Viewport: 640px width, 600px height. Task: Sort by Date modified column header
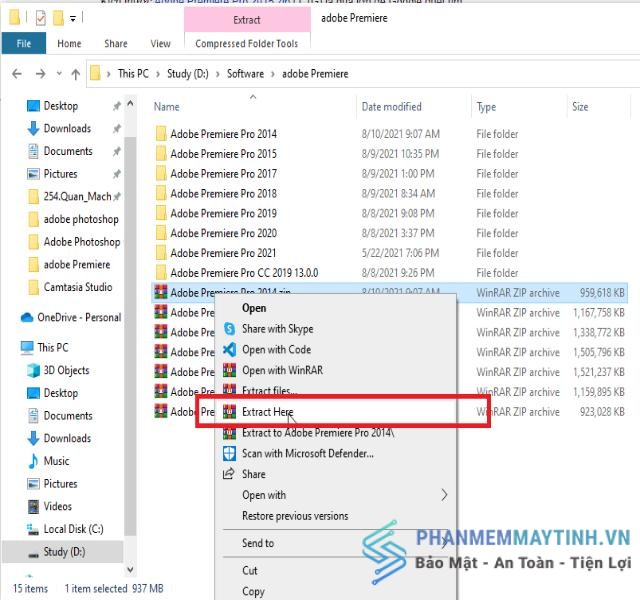point(391,107)
